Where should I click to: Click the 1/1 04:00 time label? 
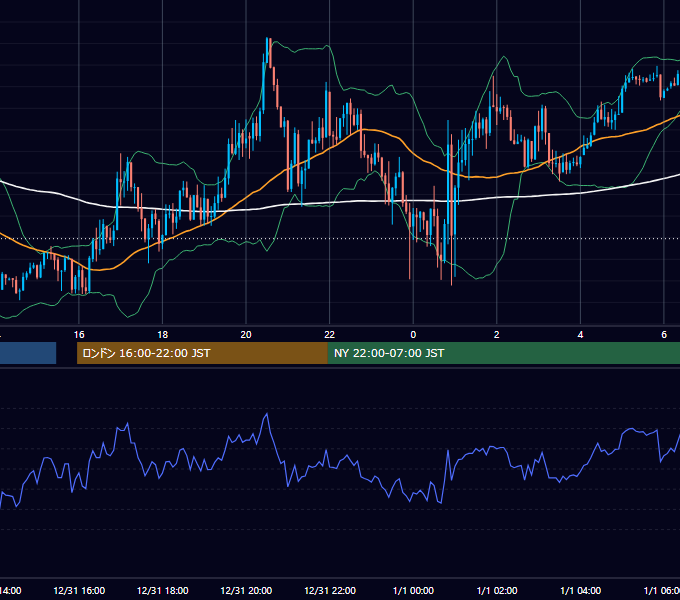point(580,591)
